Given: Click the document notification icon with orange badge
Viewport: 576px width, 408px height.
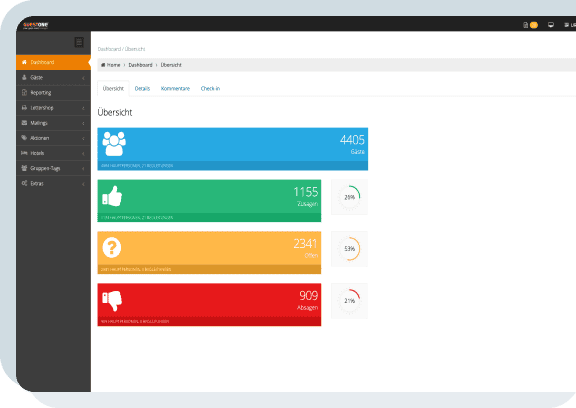Looking at the screenshot, I should 530,25.
